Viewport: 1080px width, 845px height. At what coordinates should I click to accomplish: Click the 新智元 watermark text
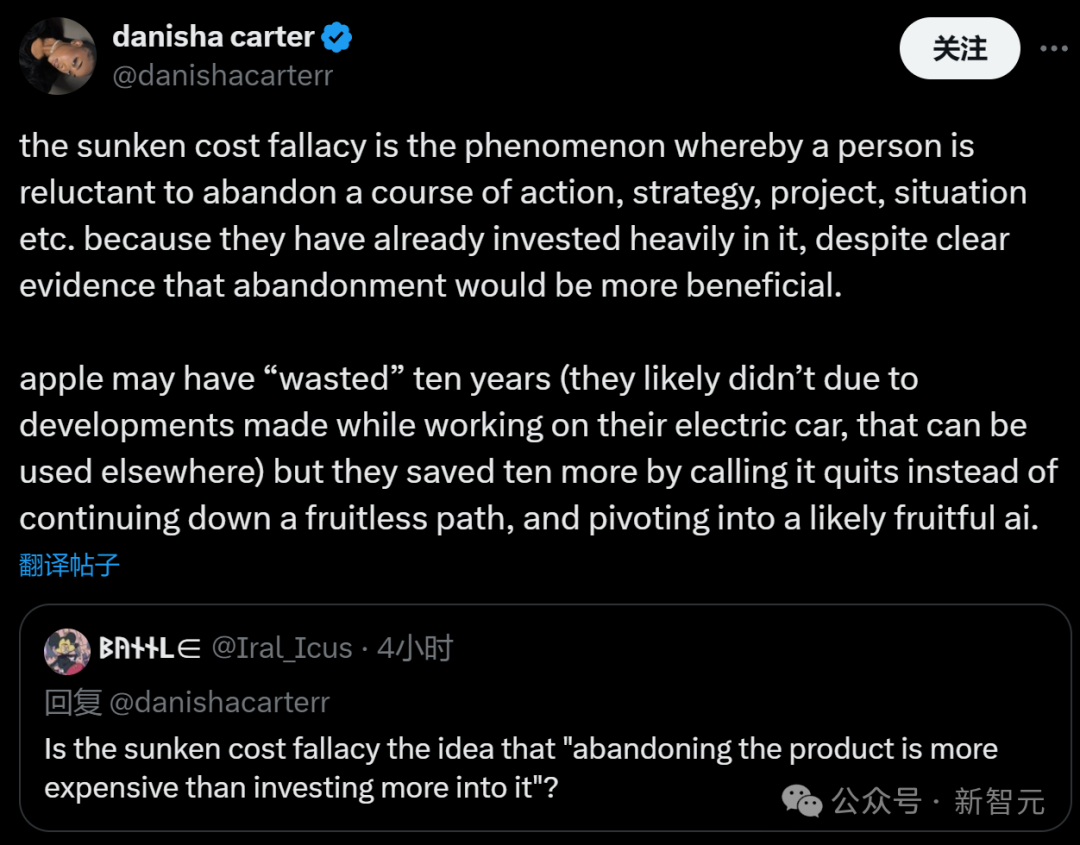click(x=999, y=801)
